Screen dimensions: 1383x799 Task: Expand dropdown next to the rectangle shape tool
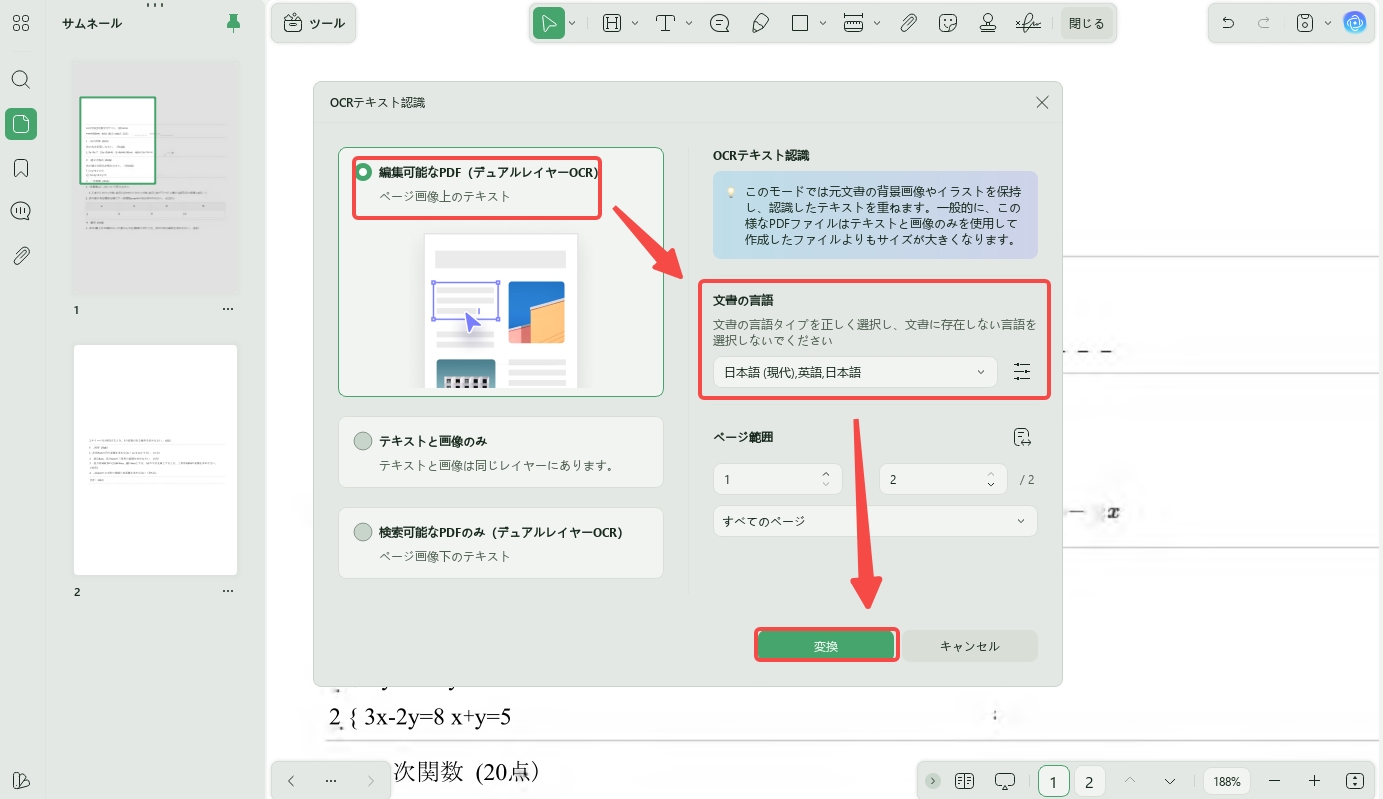click(x=823, y=23)
